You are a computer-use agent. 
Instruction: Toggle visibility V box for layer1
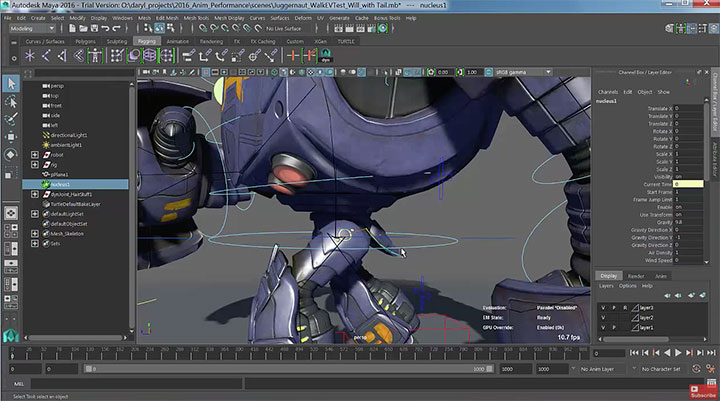pyautogui.click(x=603, y=328)
